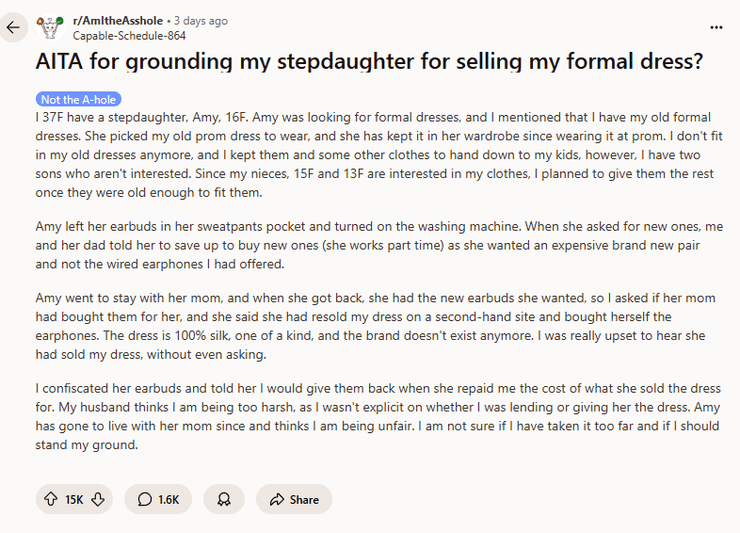
Task: Give an award to this post
Action: (x=224, y=499)
